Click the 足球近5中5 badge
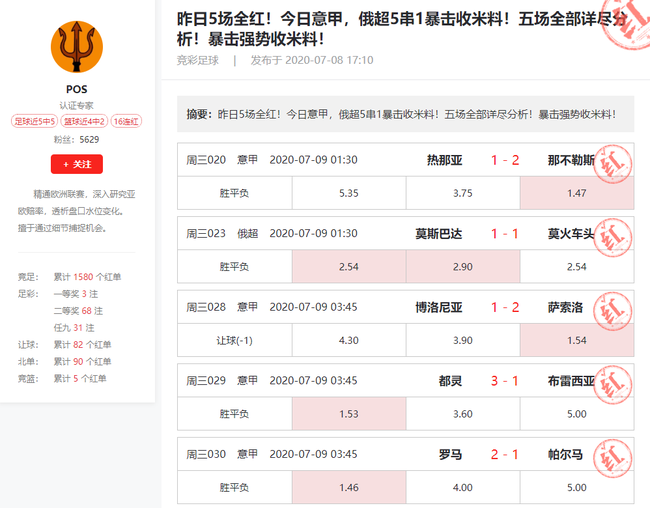Viewport: 650px width, 508px height. (x=34, y=122)
